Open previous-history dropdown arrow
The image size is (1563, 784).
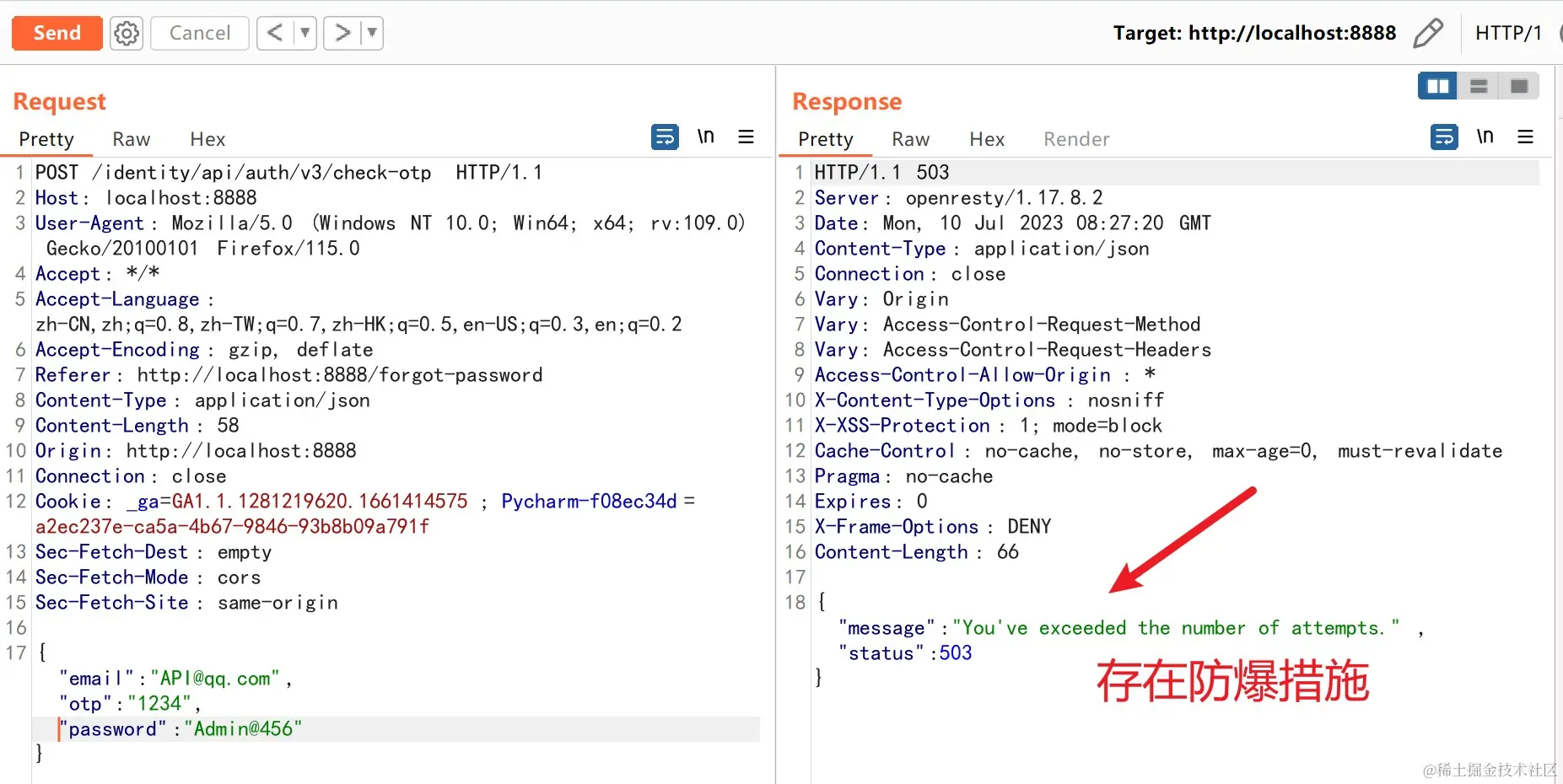click(305, 33)
